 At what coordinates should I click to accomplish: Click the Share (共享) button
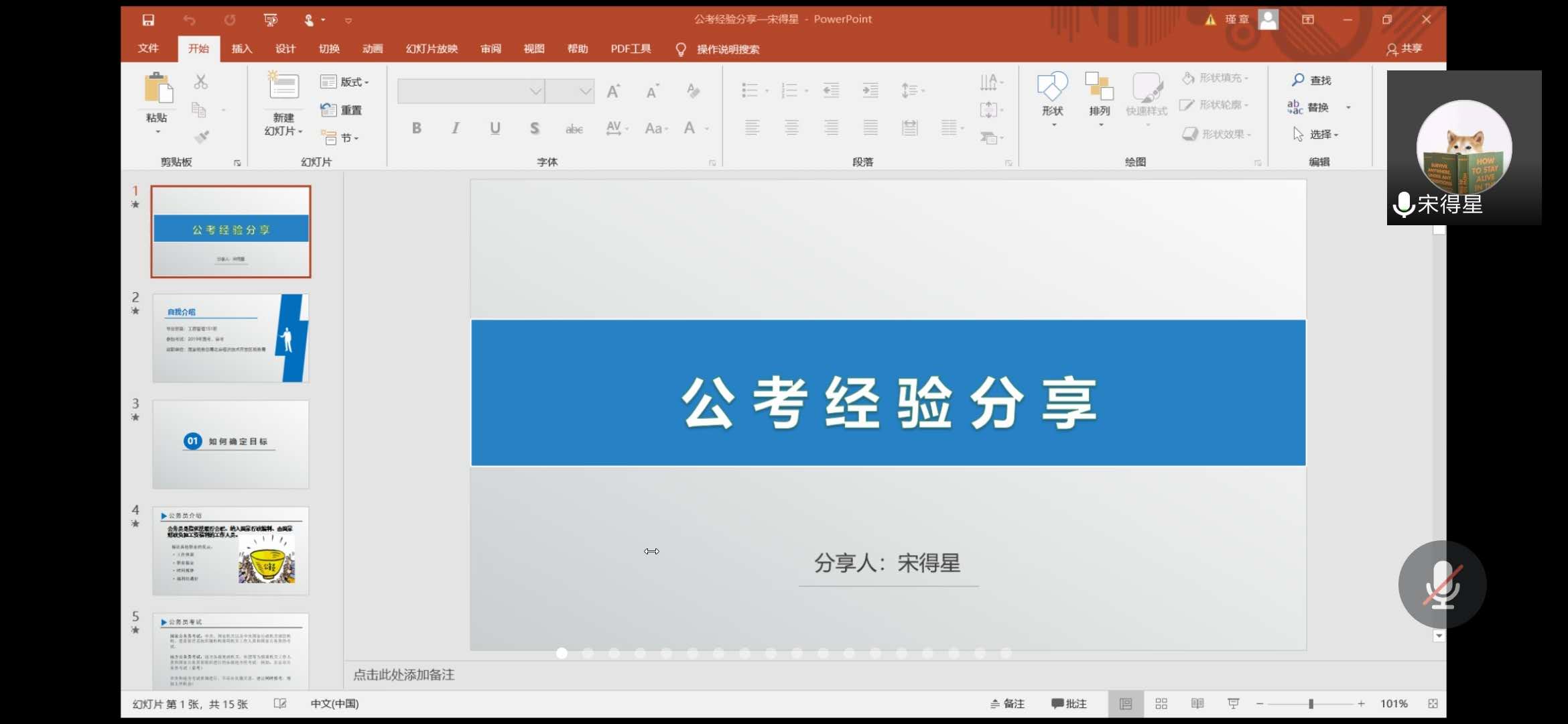(1404, 49)
